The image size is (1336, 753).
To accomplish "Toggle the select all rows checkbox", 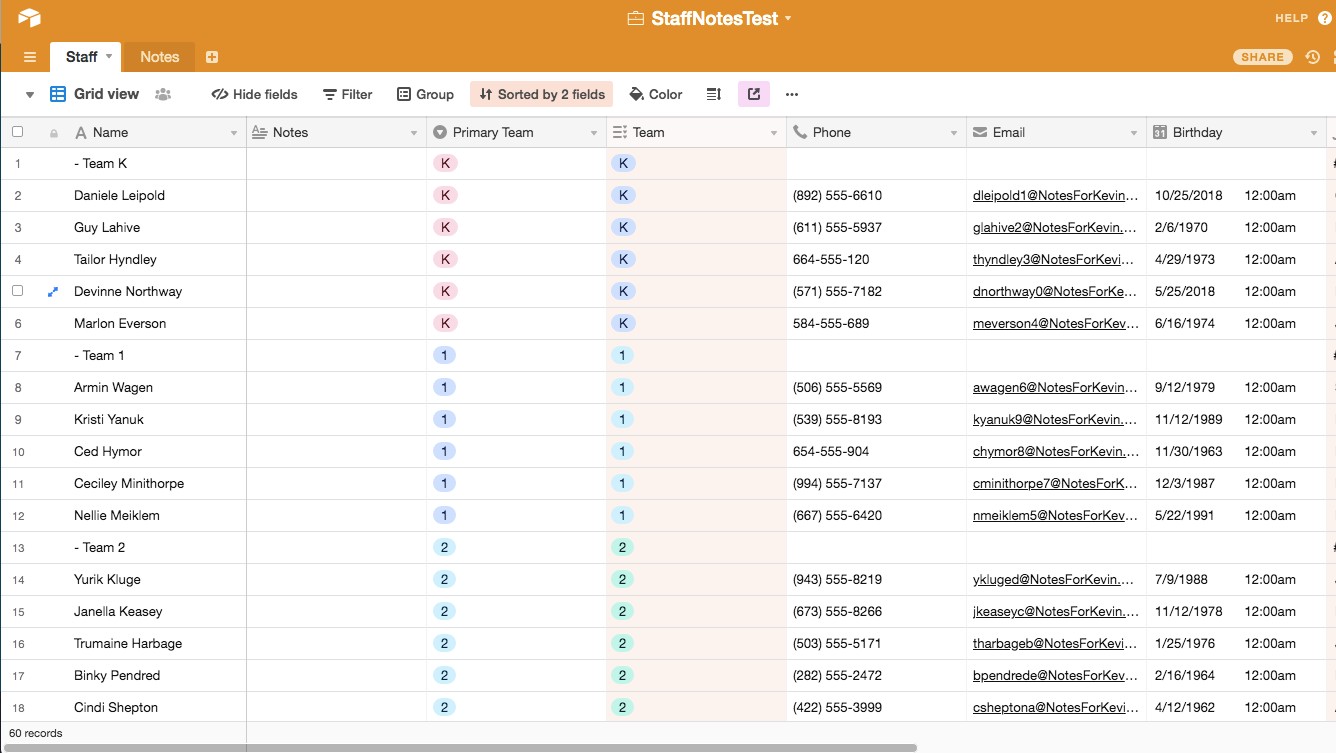I will click(x=17, y=132).
